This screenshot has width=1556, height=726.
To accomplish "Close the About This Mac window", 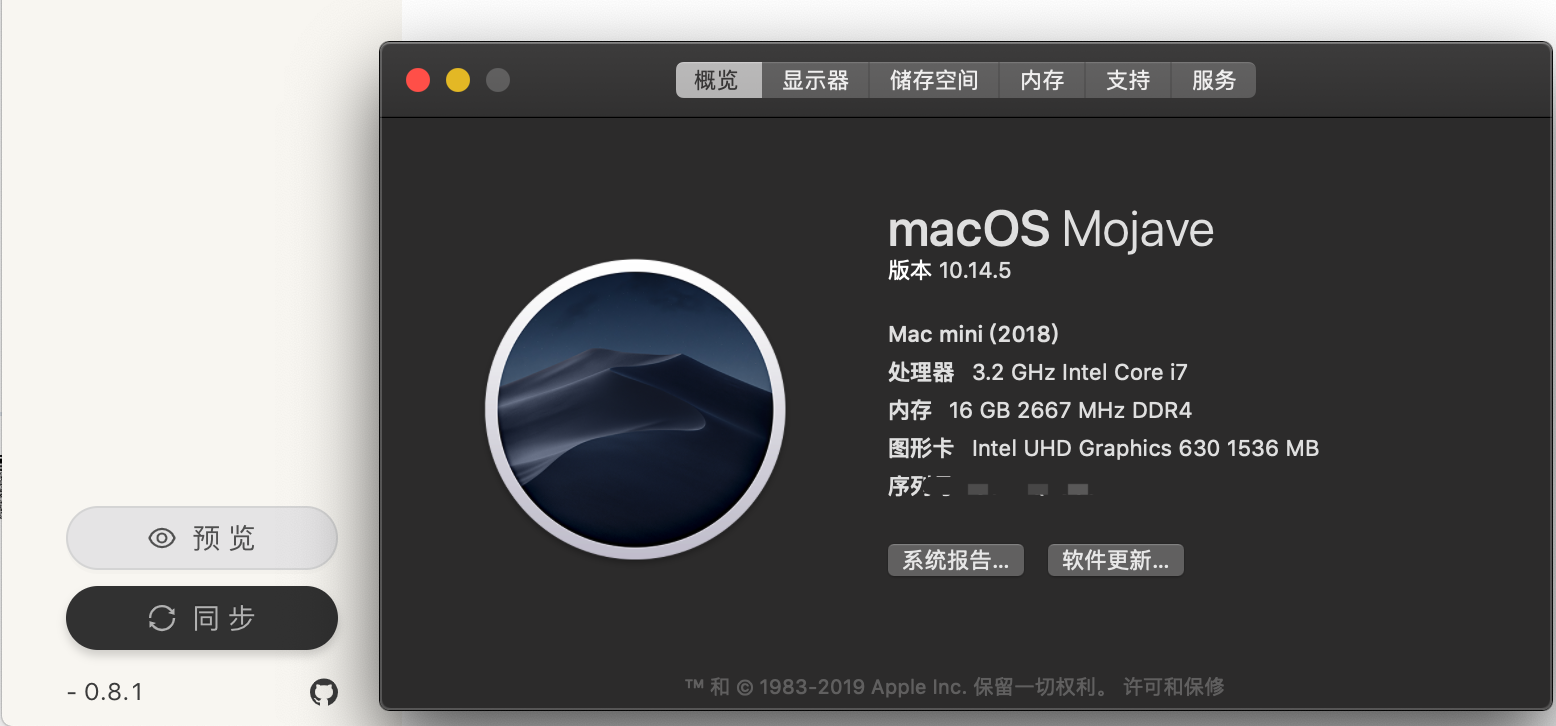I will 418,80.
